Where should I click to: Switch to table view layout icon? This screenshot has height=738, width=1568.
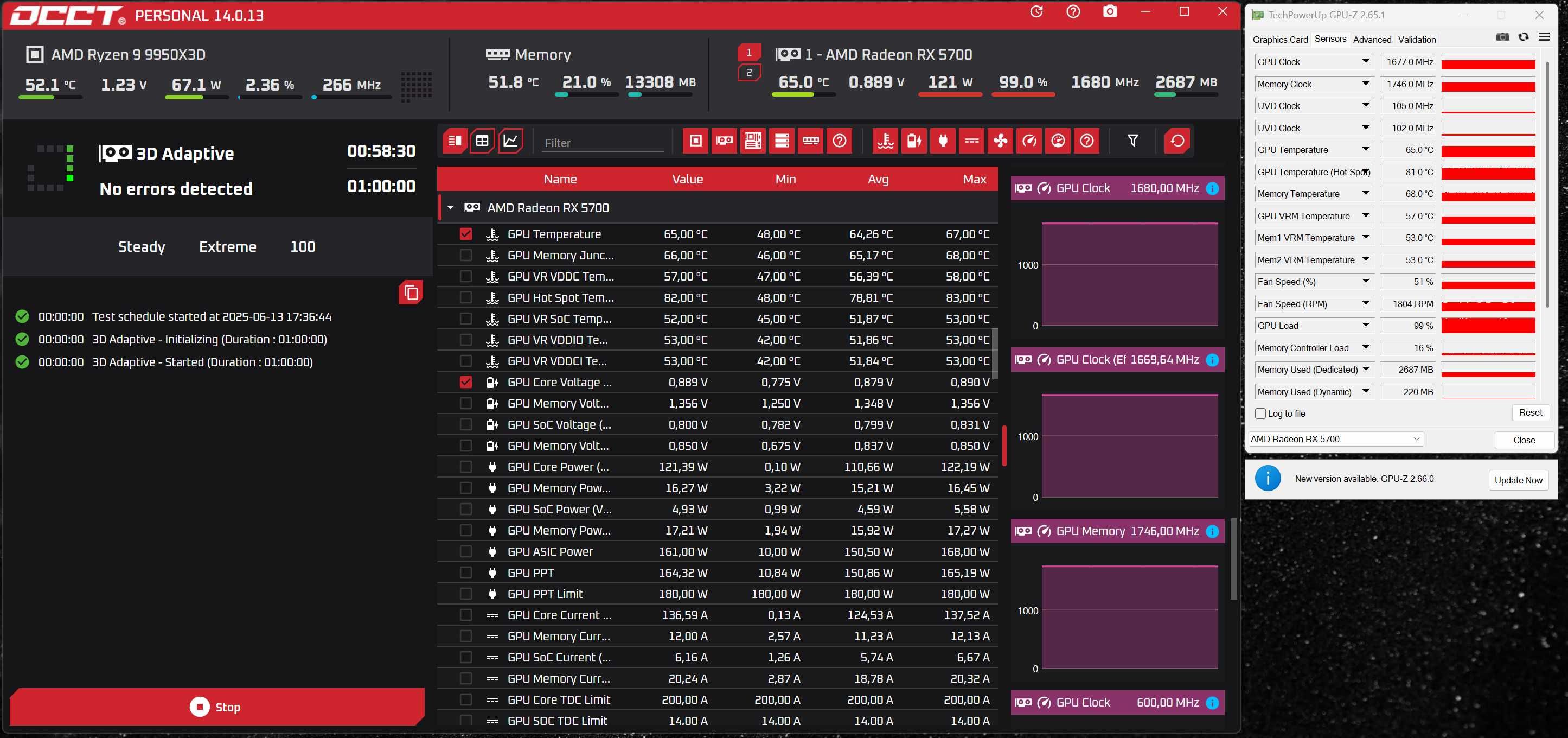click(x=482, y=141)
